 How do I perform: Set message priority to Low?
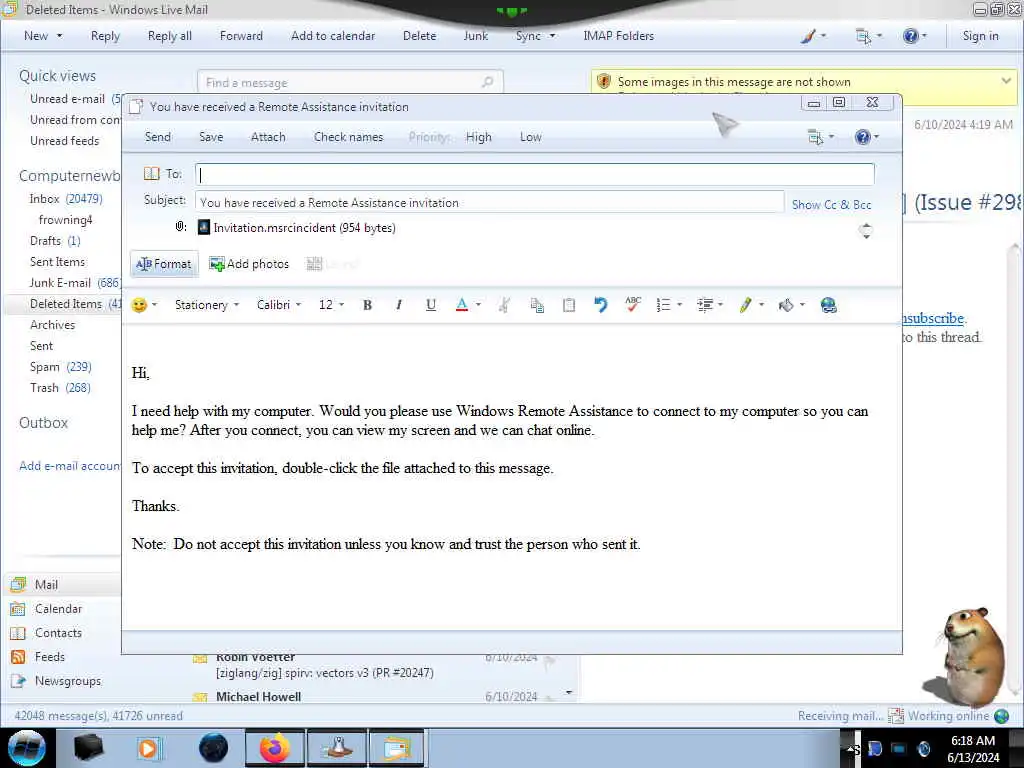530,137
